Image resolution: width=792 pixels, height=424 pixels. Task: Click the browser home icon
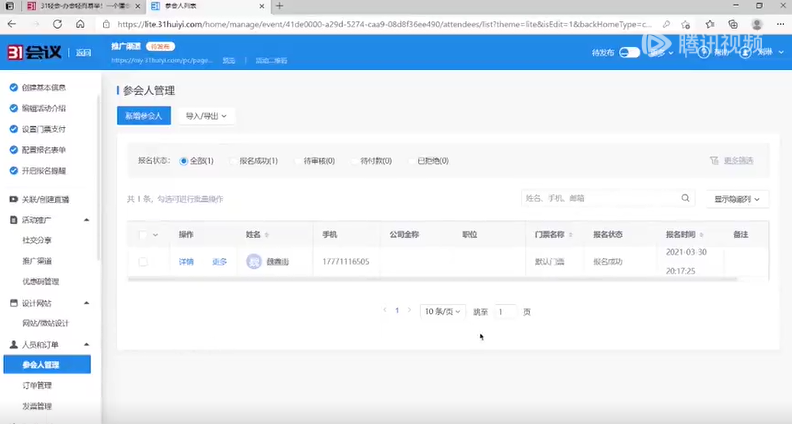(81, 23)
